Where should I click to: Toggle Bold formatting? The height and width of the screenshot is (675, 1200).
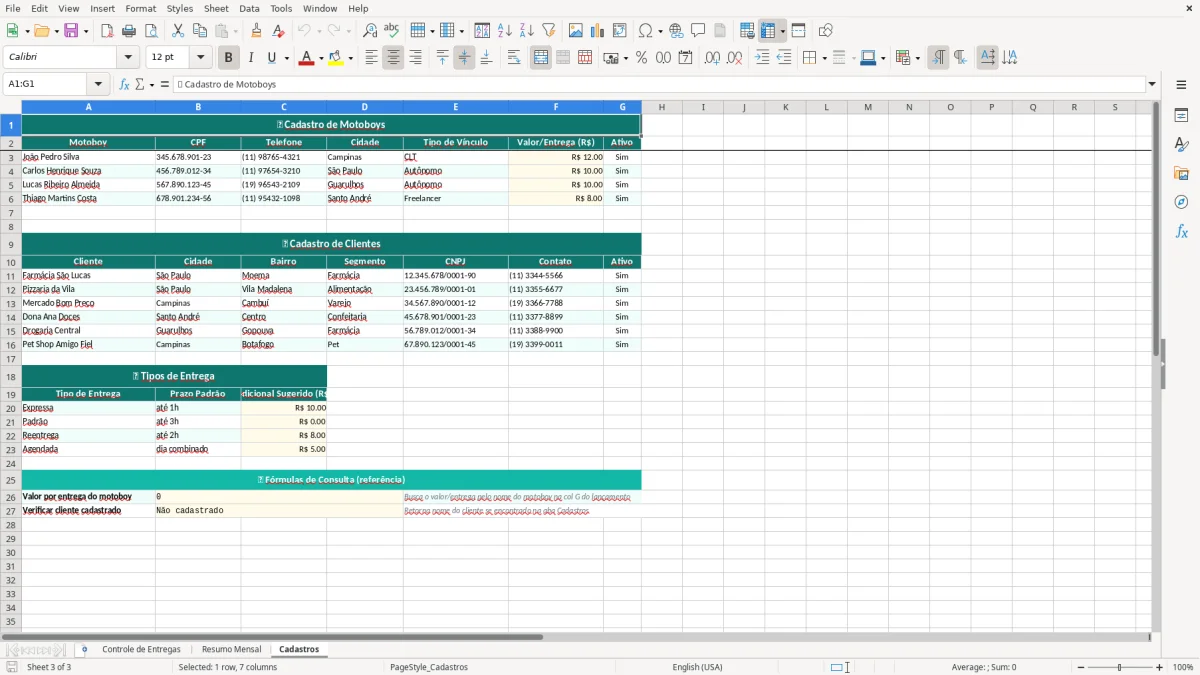click(x=228, y=58)
